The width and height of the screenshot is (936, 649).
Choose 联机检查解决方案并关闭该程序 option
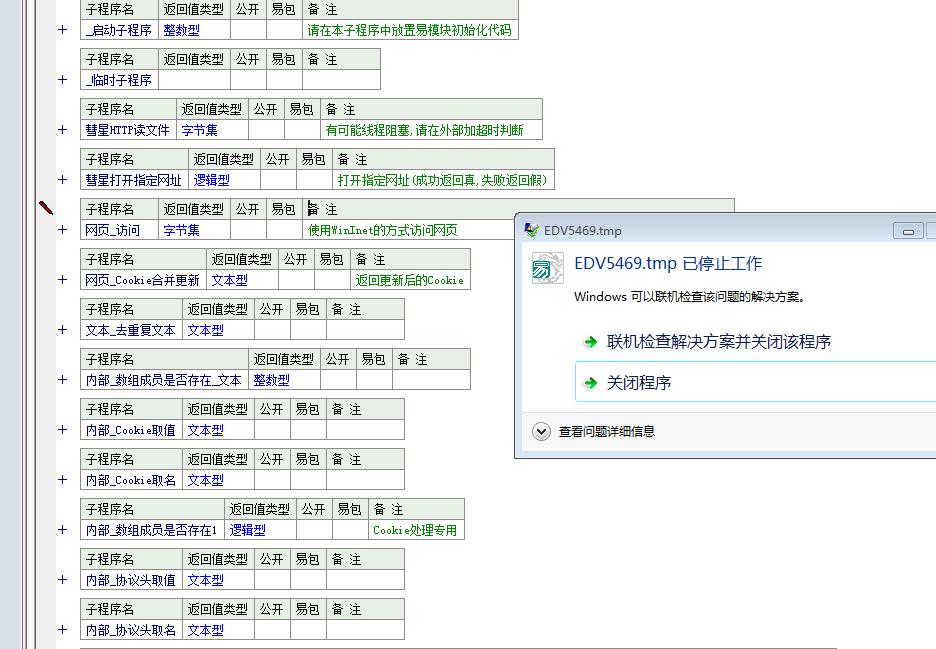click(x=719, y=342)
